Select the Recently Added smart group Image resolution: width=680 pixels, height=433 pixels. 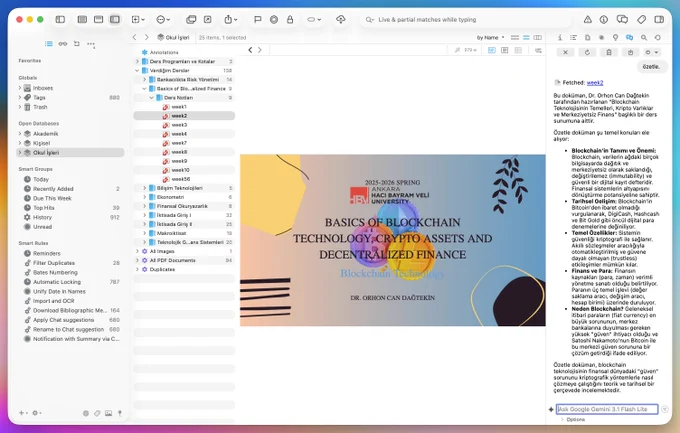53,189
